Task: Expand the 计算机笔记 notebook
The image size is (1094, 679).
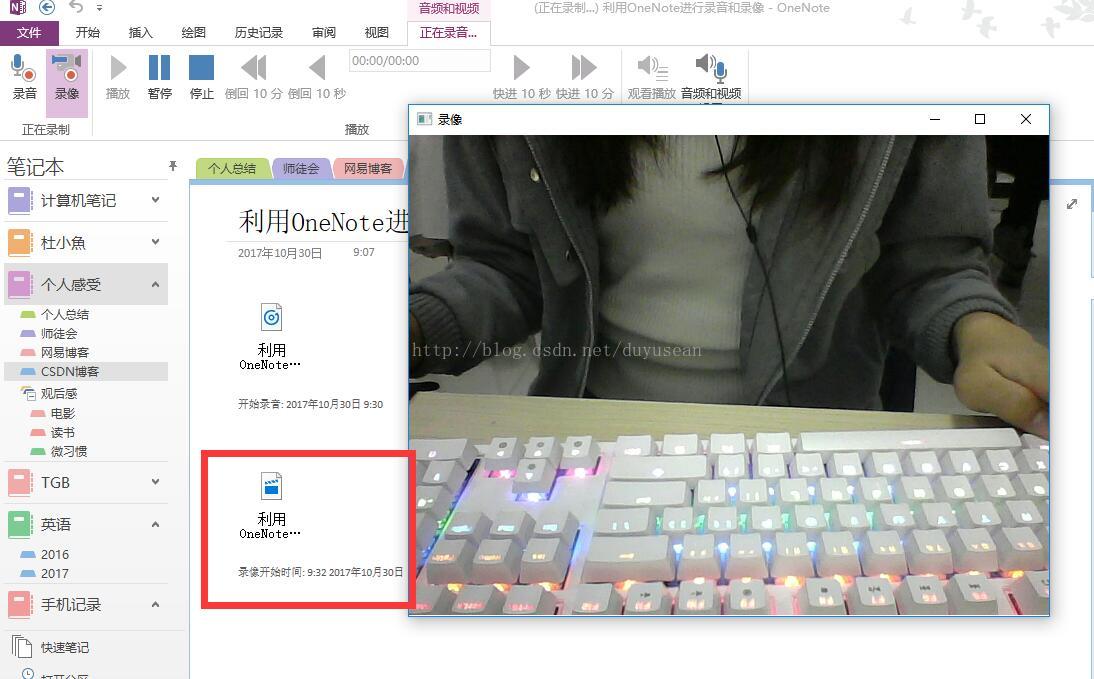Action: pyautogui.click(x=155, y=200)
